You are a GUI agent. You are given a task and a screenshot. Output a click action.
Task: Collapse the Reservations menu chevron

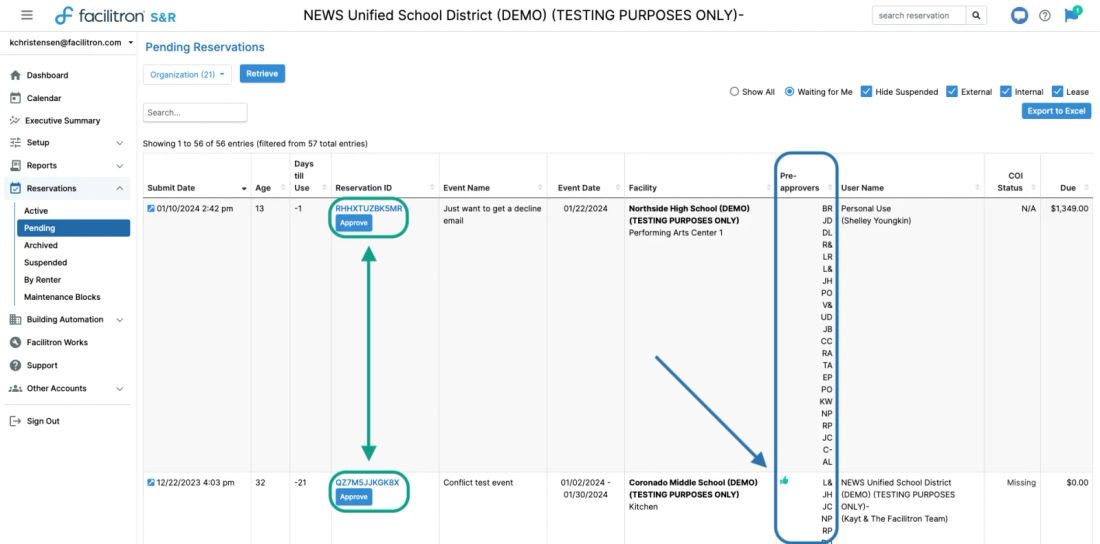pos(119,188)
